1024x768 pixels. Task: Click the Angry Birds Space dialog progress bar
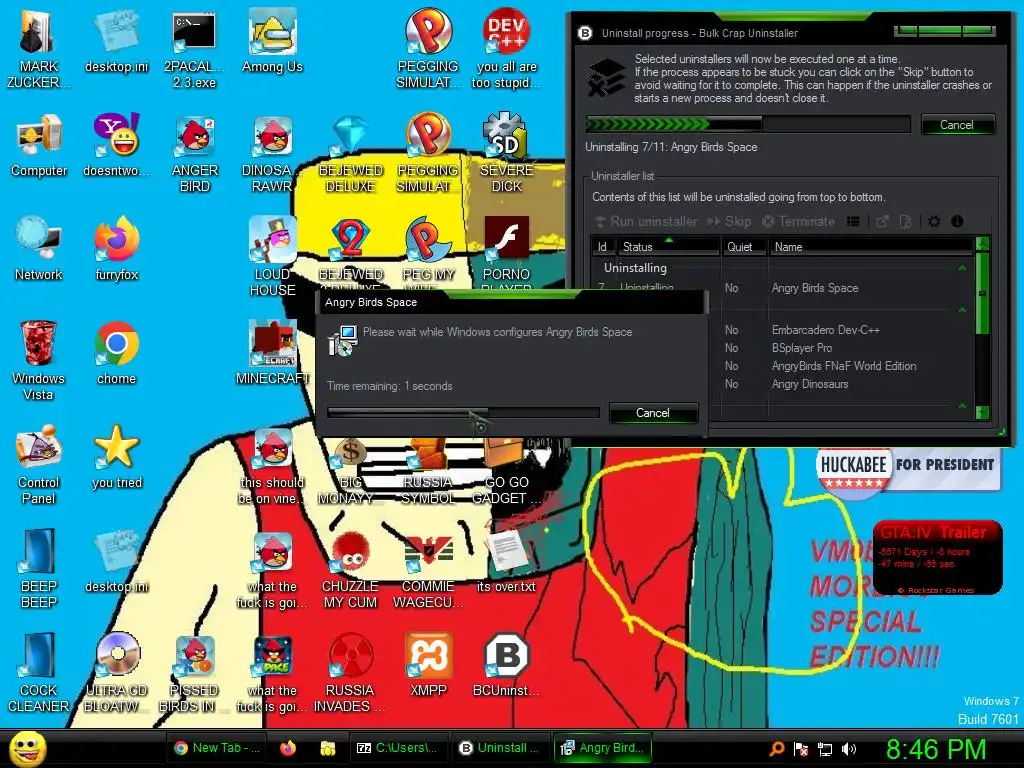tap(463, 413)
